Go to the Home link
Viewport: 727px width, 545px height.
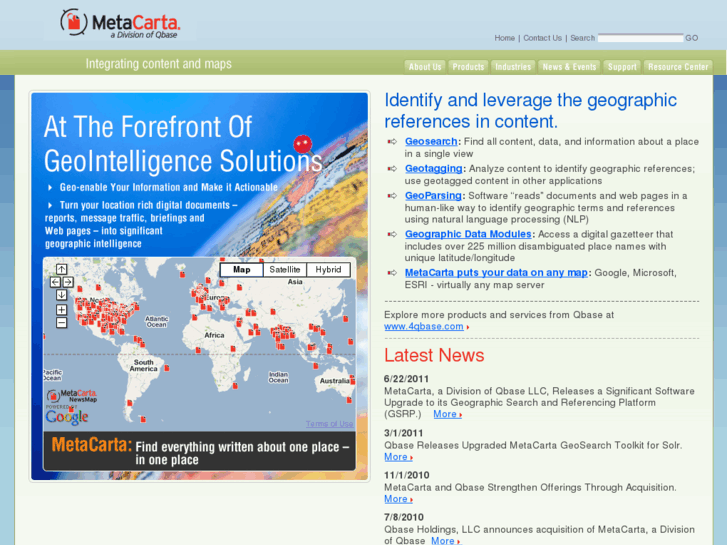(504, 38)
